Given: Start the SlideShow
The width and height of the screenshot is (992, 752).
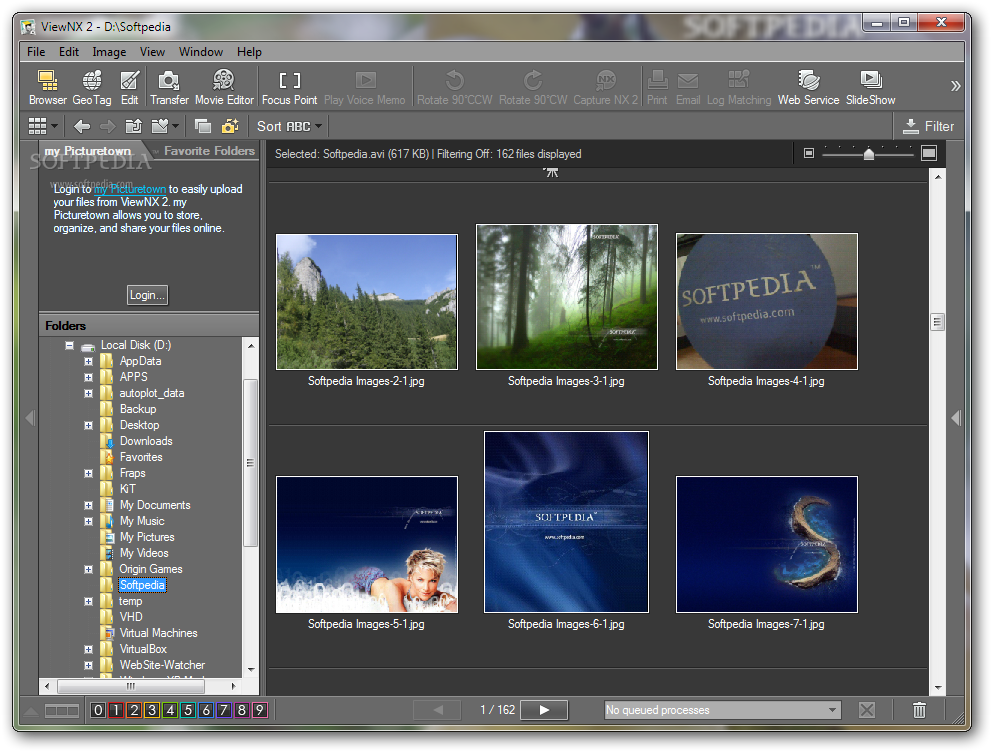Looking at the screenshot, I should pos(871,87).
